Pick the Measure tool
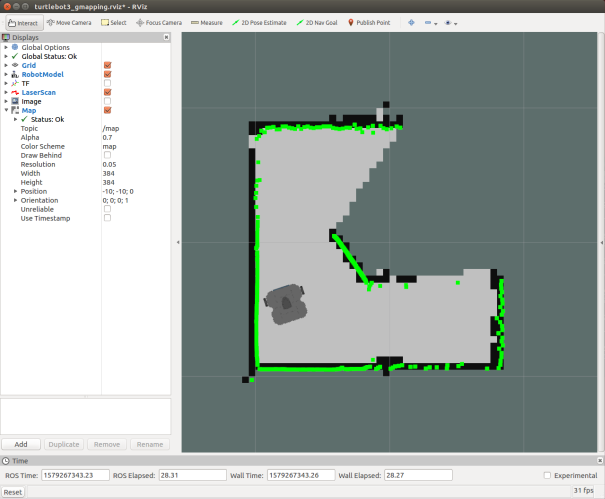 pyautogui.click(x=207, y=22)
